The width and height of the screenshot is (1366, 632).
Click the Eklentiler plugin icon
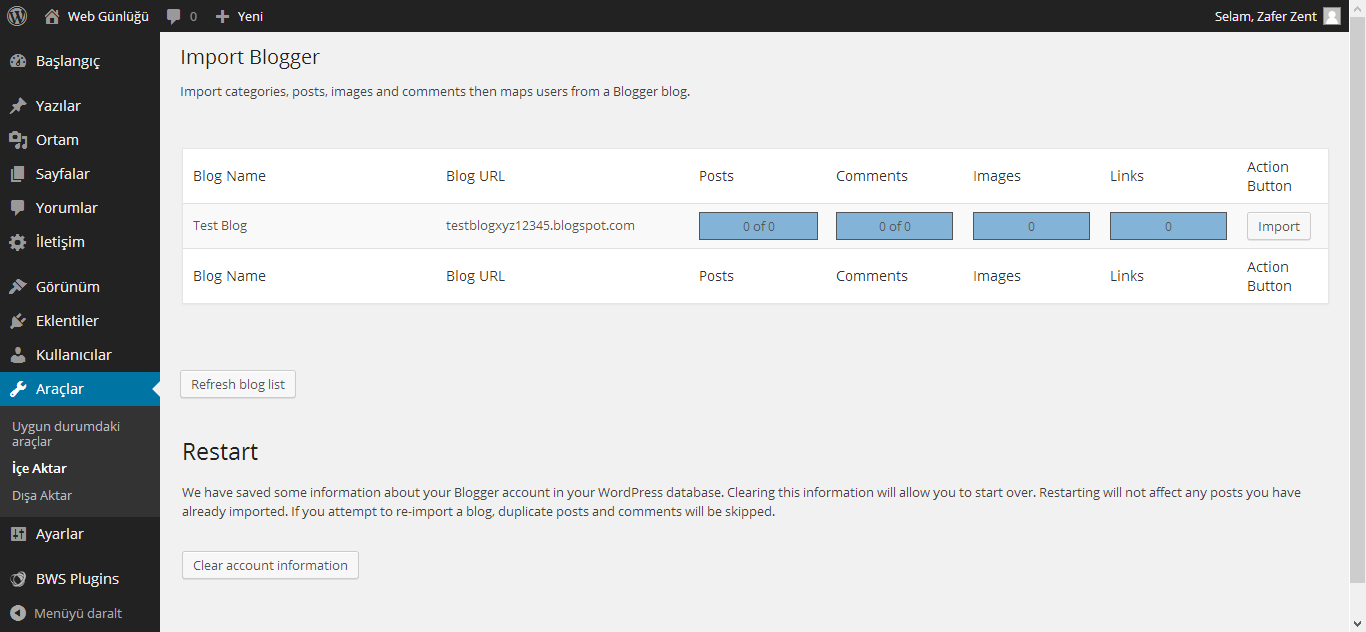pos(18,321)
